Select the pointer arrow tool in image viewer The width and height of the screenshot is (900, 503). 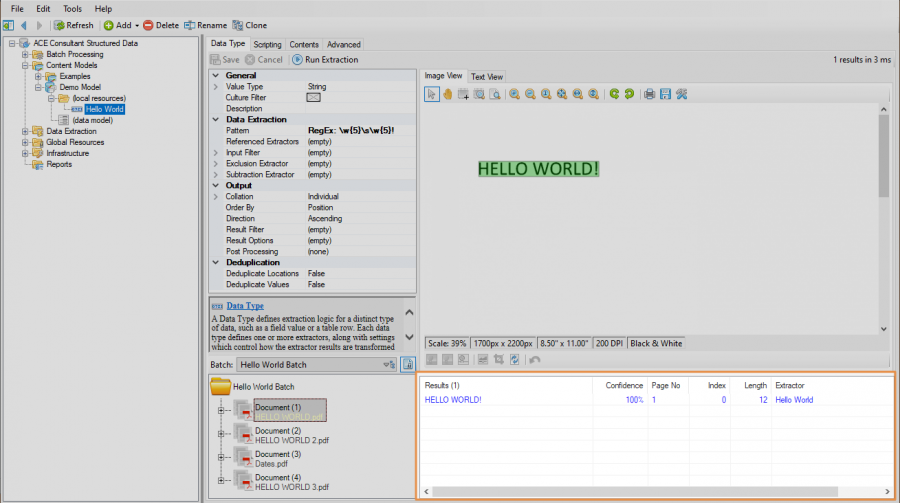coord(432,94)
